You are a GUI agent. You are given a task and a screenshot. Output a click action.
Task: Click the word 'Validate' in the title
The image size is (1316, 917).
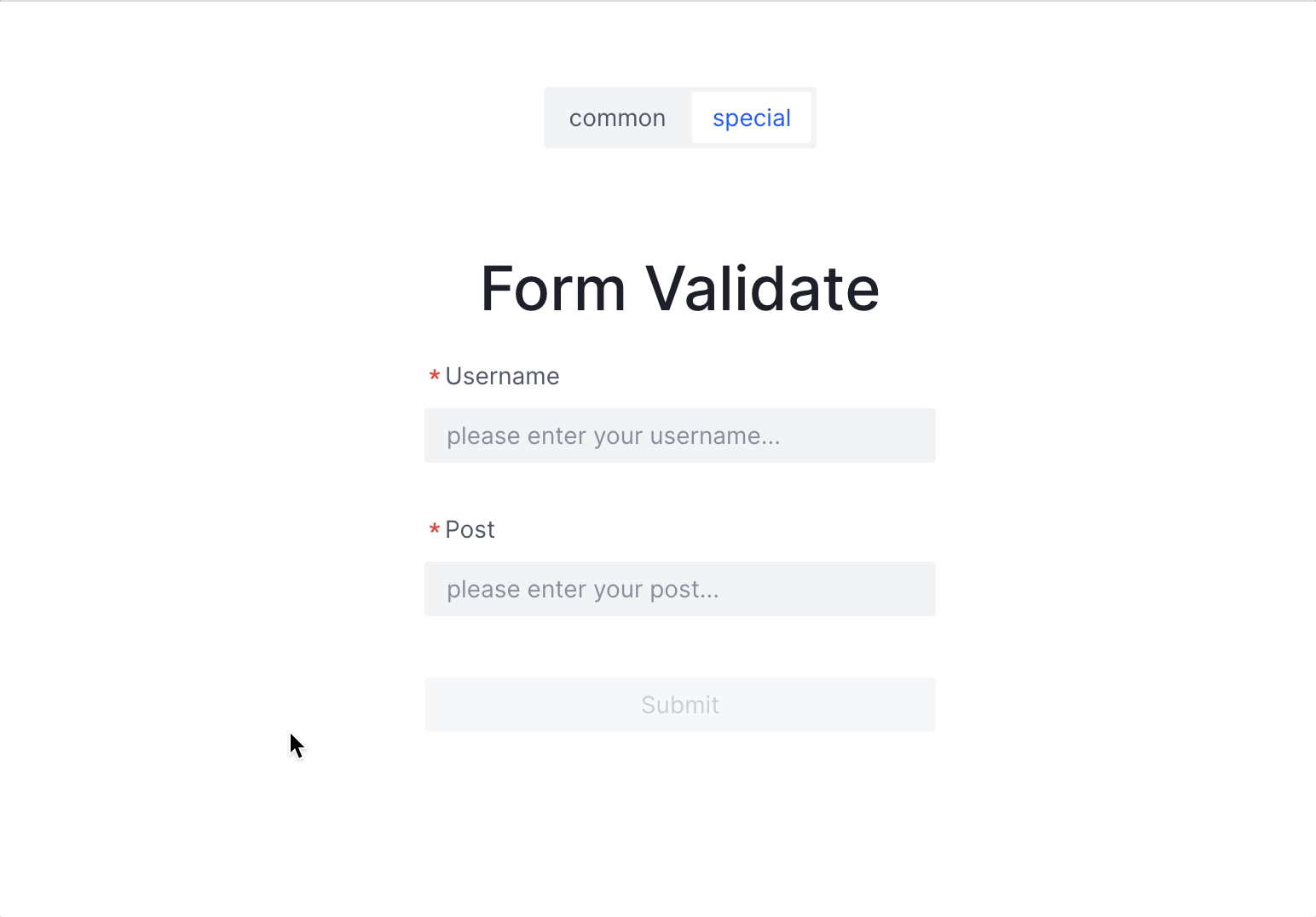click(762, 288)
